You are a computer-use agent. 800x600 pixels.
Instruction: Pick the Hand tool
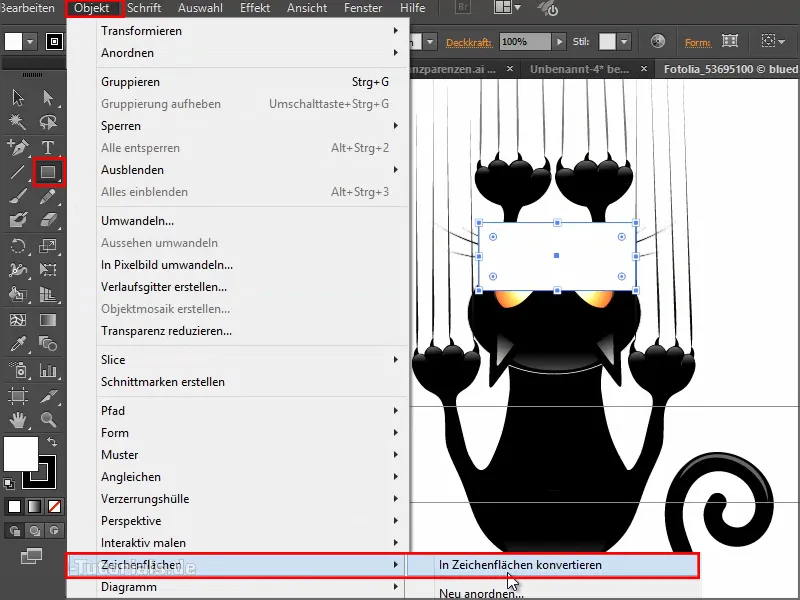(18, 420)
